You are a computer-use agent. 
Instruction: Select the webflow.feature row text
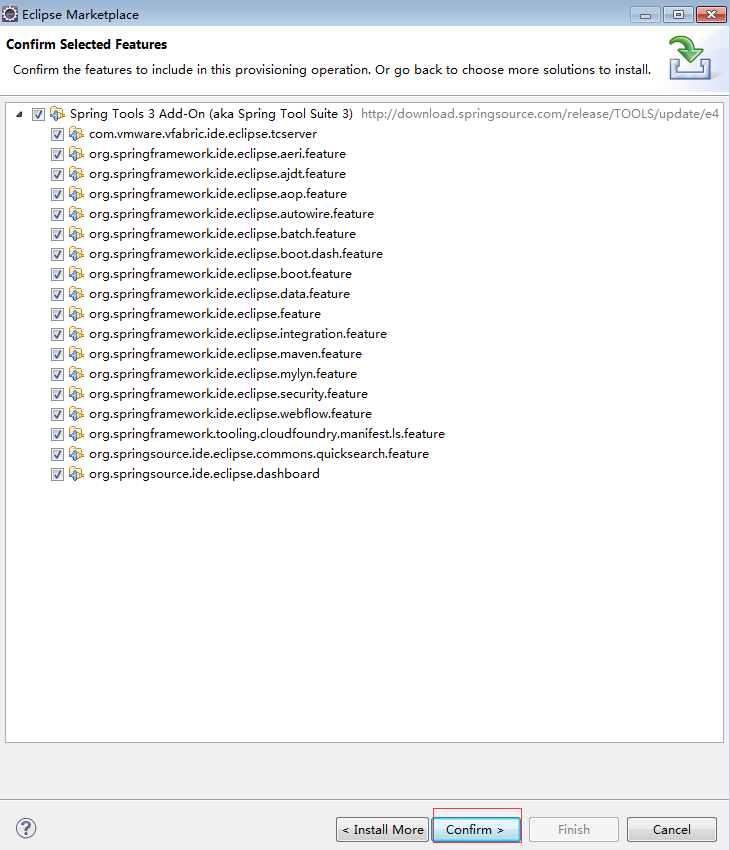[x=230, y=414]
